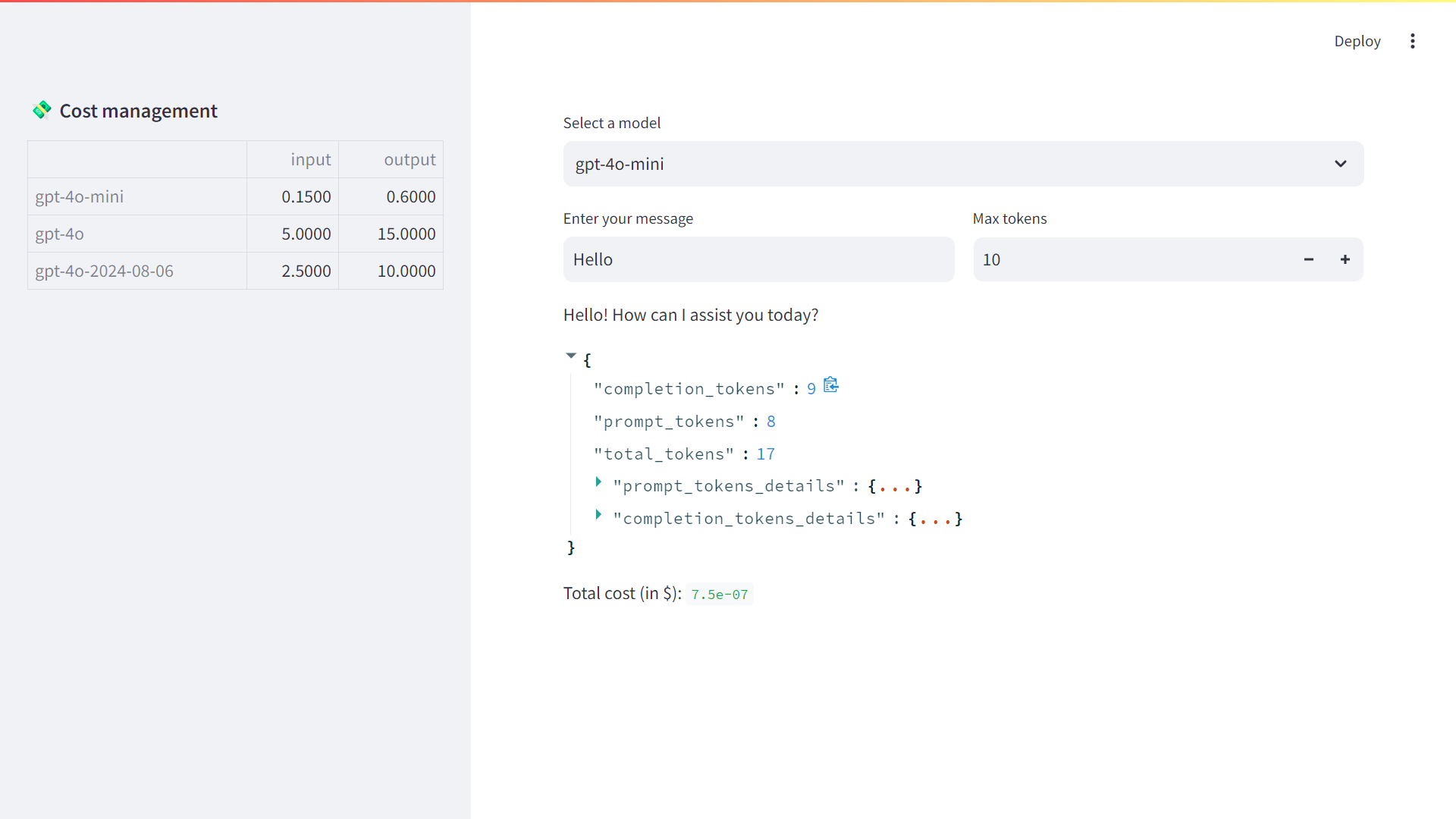Click the prompt_tokens value 8
The image size is (1456, 819).
pos(770,422)
